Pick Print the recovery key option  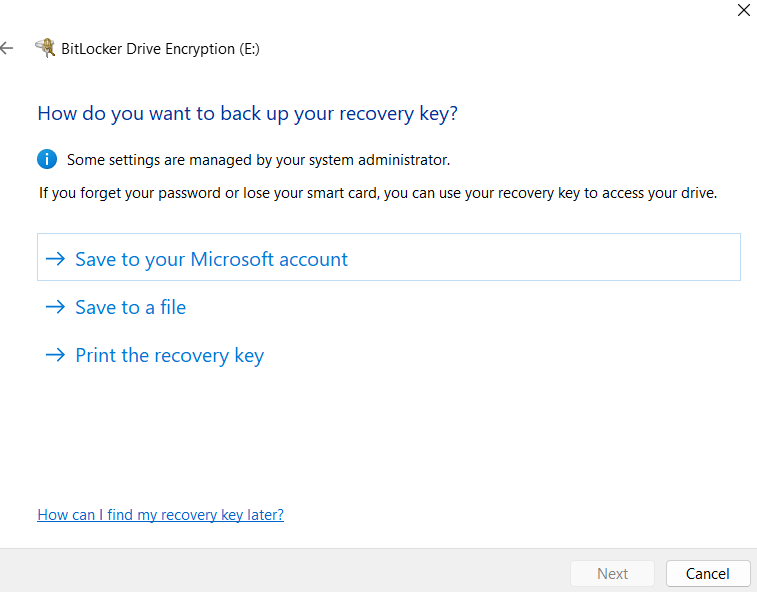tap(169, 355)
